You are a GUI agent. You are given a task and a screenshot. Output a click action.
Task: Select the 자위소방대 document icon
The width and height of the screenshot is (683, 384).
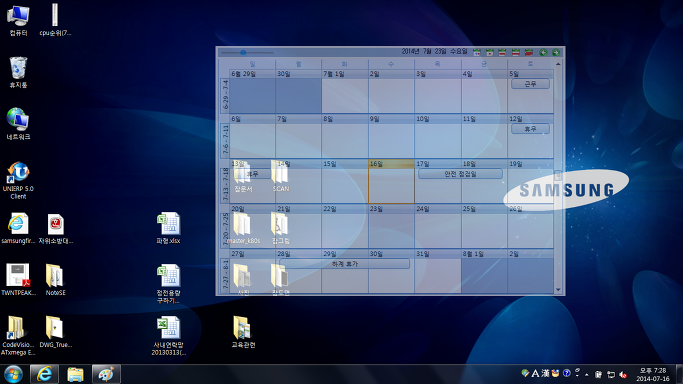pyautogui.click(x=55, y=228)
